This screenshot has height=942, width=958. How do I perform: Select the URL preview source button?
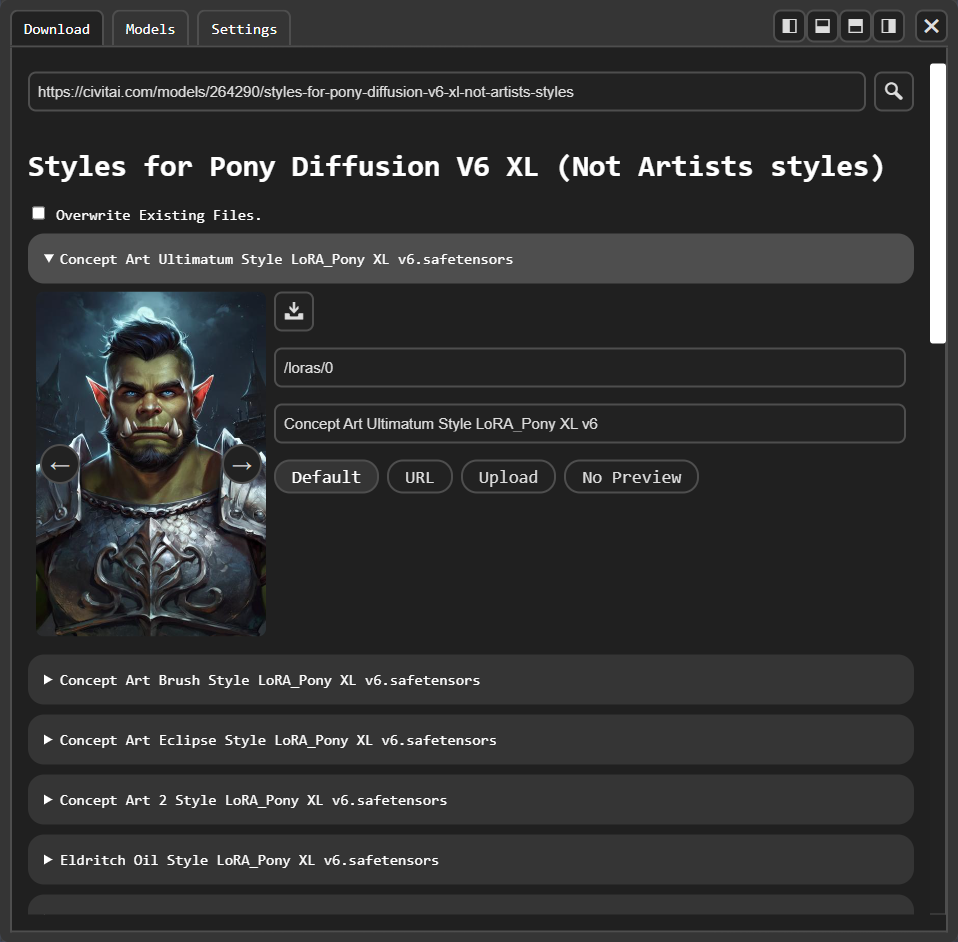click(419, 476)
